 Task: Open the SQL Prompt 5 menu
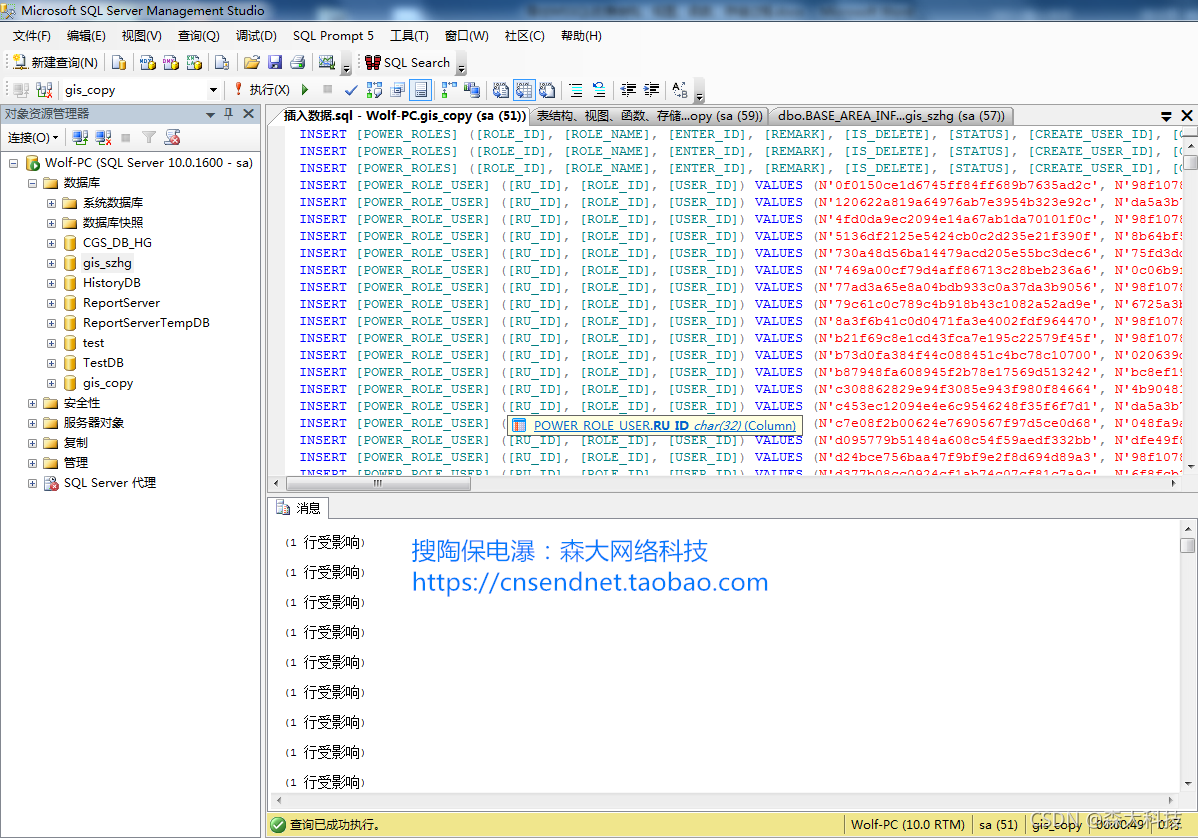[x=333, y=36]
